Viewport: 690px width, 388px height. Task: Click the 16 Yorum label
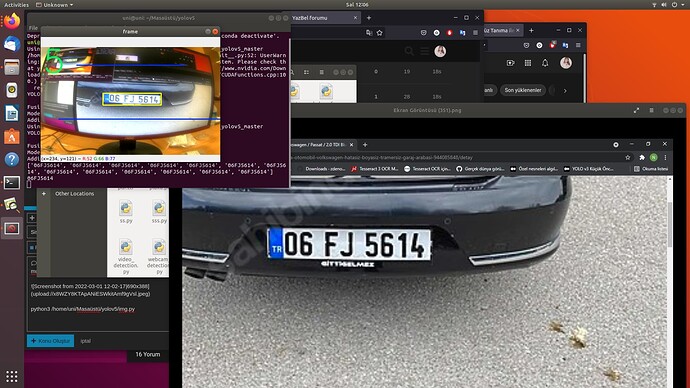pyautogui.click(x=148, y=355)
